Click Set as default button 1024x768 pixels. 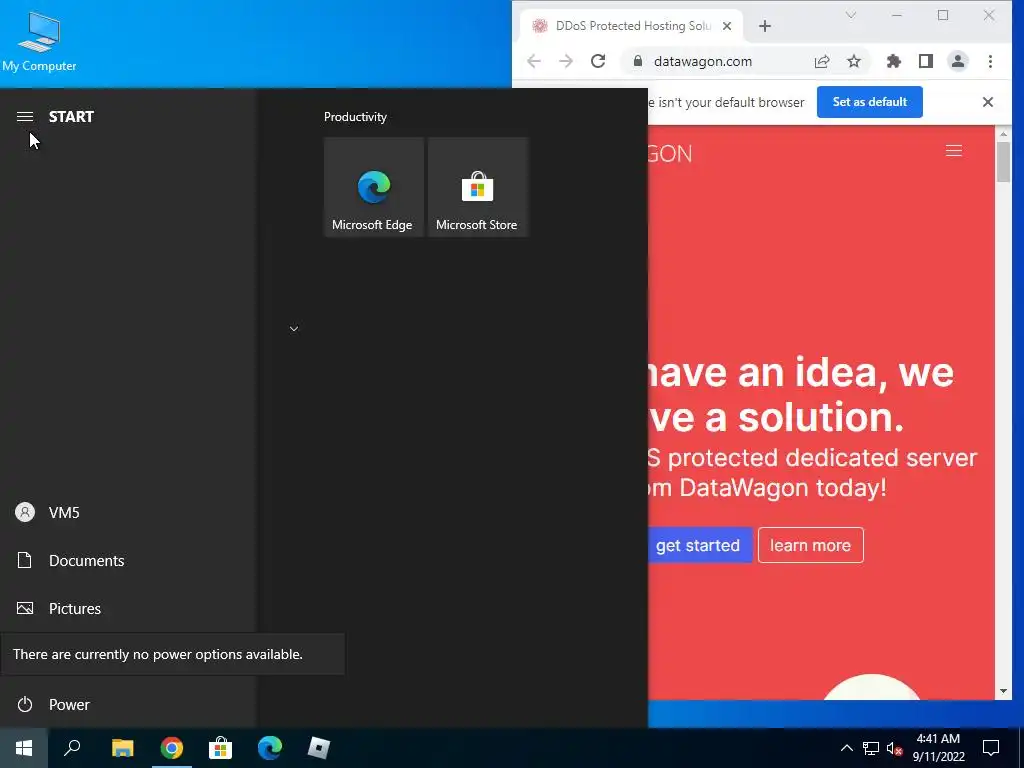click(869, 102)
